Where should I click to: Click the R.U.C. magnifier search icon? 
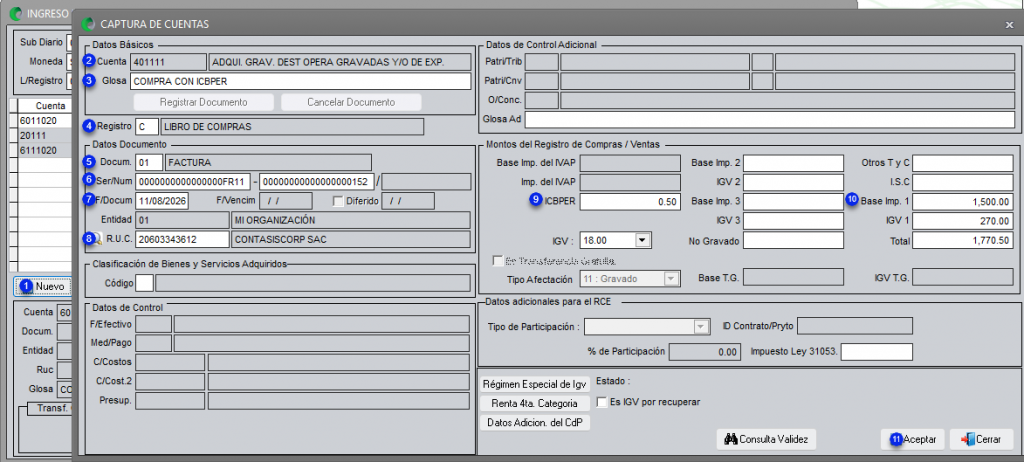[97, 240]
